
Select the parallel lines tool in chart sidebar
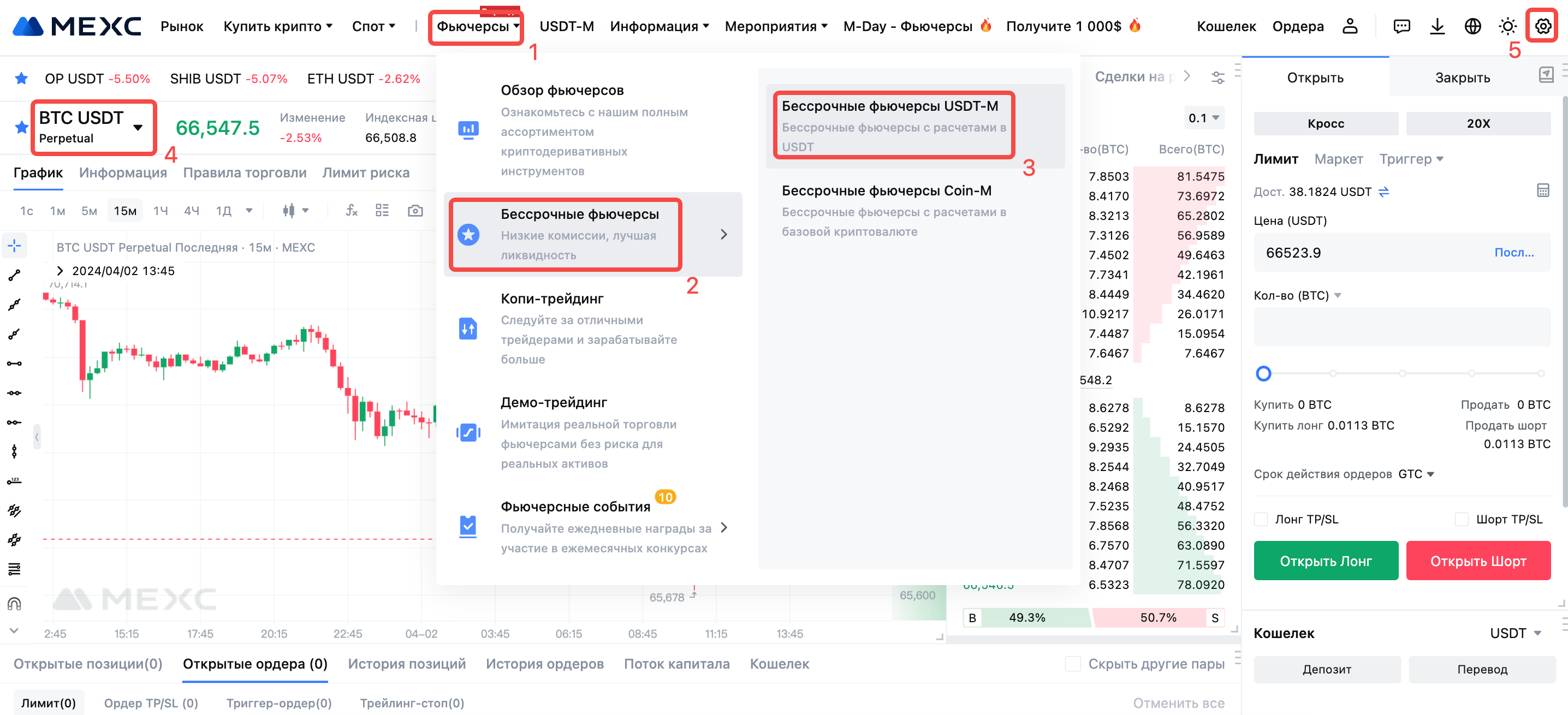(15, 510)
